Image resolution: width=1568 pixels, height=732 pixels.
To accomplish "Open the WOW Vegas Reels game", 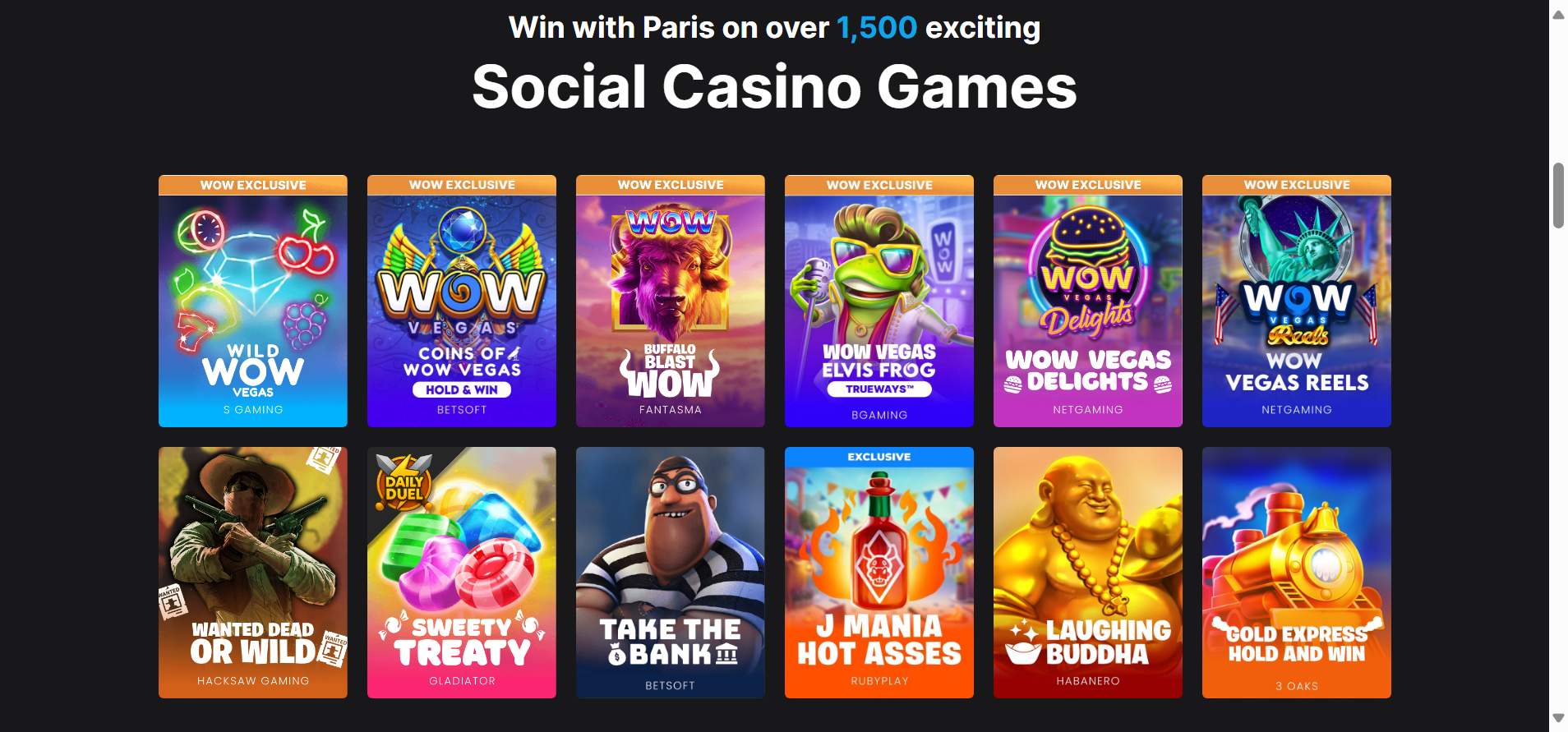I will tap(1297, 301).
